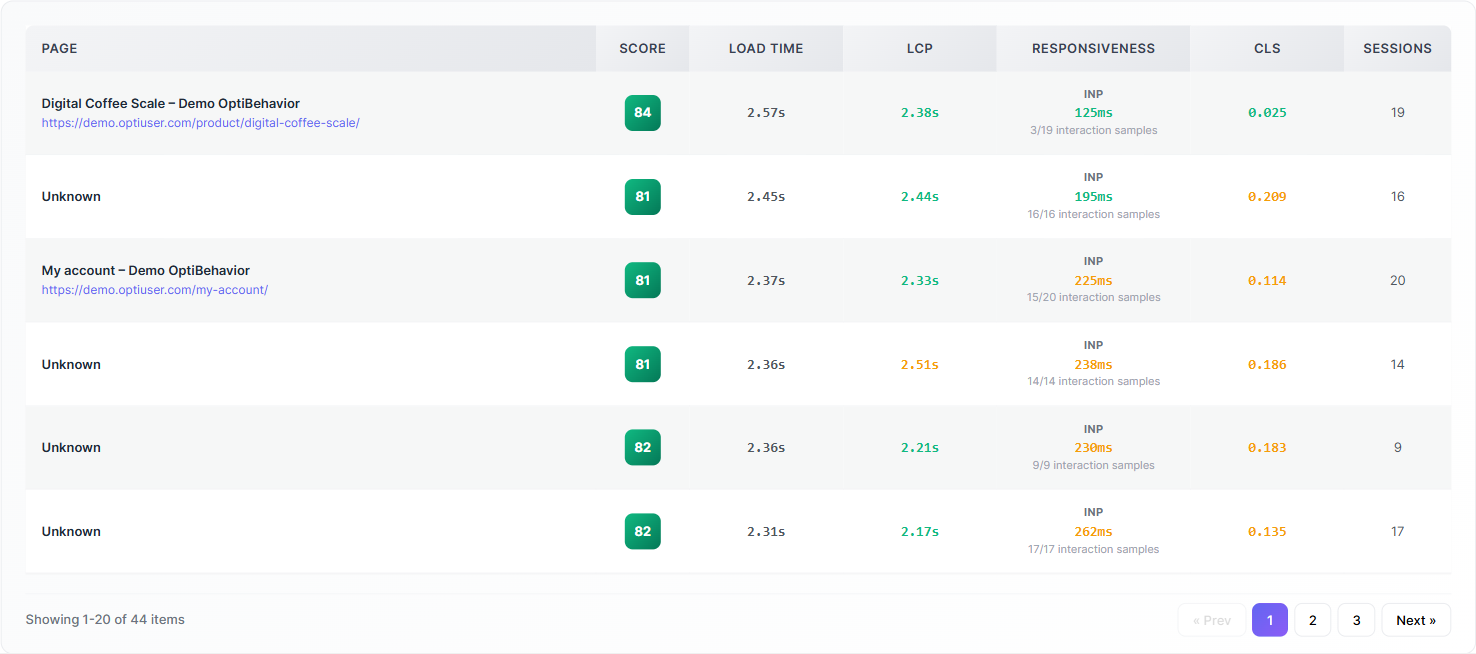Click the Digital Coffee Scale page title
The image size is (1476, 654).
click(171, 104)
